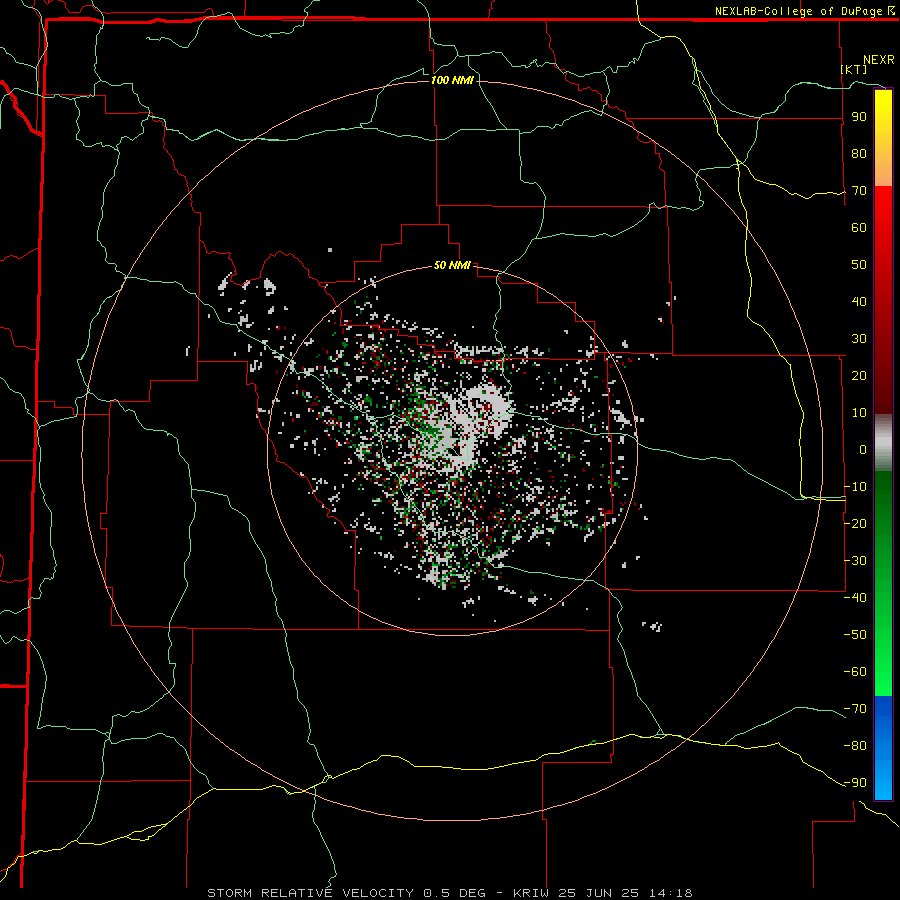
Task: Select the blue band near -80 knots
Action: pyautogui.click(x=883, y=746)
